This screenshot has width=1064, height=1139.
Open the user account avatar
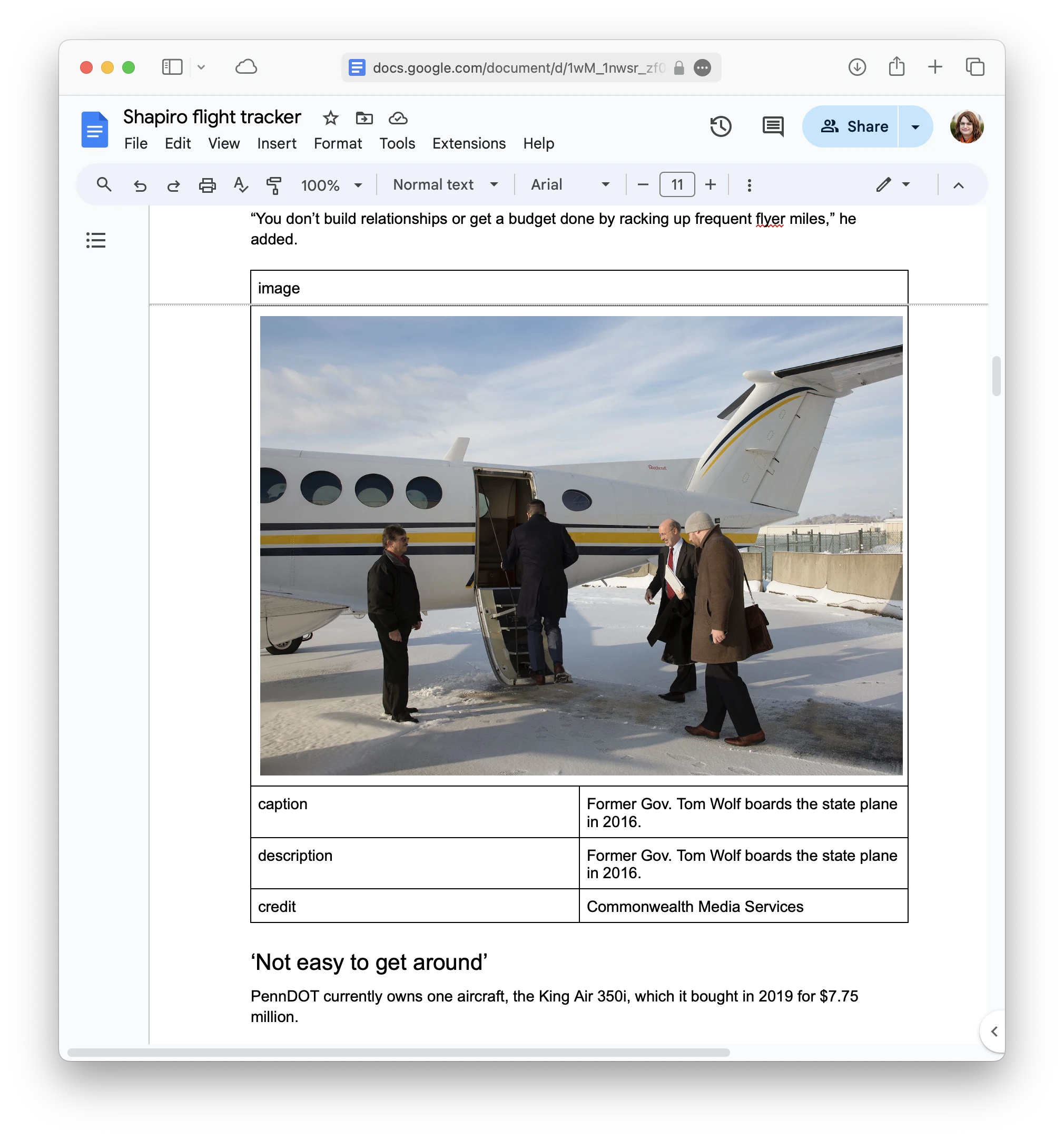pos(967,126)
